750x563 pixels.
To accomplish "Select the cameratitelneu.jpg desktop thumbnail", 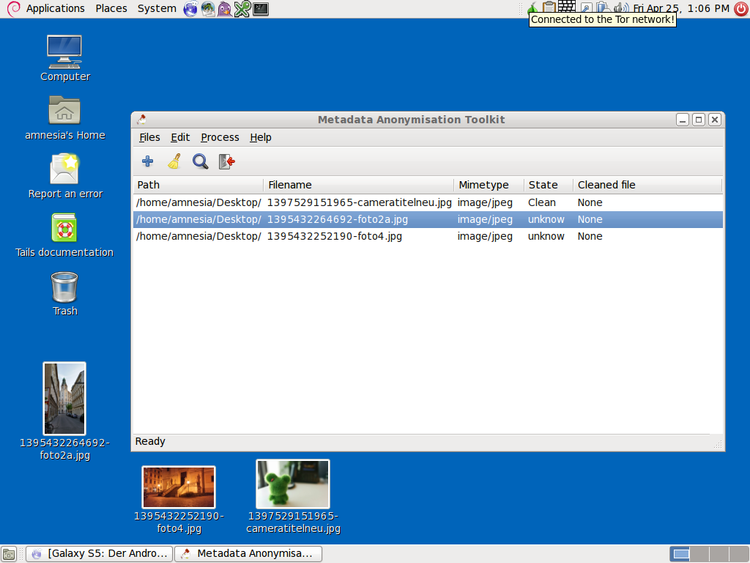I will [293, 484].
